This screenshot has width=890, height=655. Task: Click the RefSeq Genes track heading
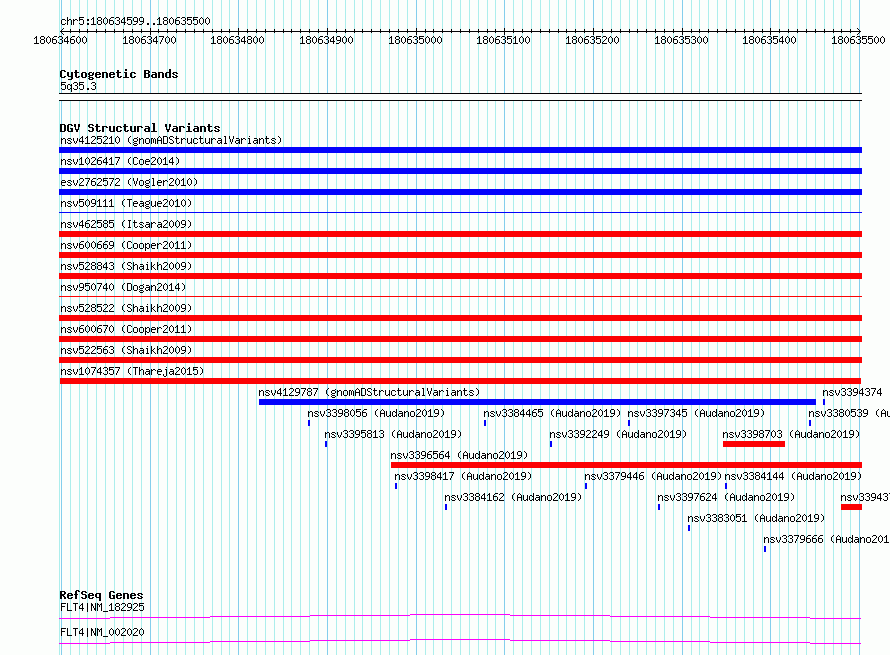(x=102, y=595)
